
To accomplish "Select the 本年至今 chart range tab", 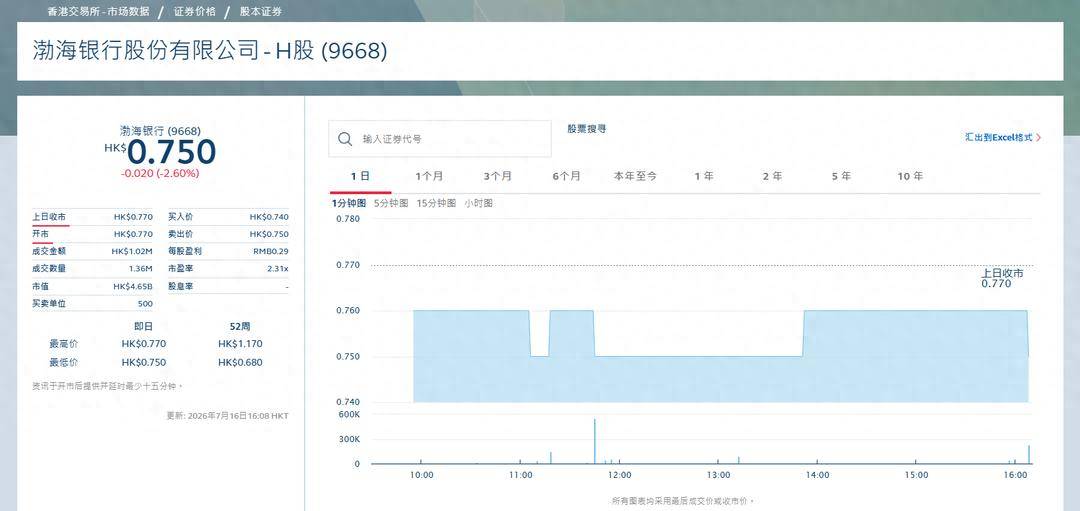I will point(635,176).
